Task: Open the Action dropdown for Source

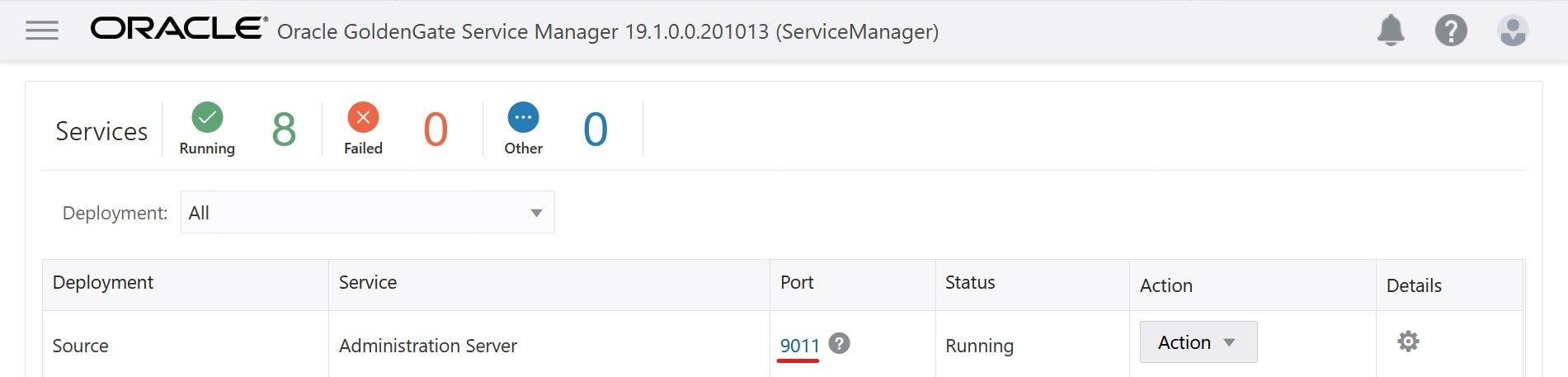Action: pyautogui.click(x=1198, y=342)
